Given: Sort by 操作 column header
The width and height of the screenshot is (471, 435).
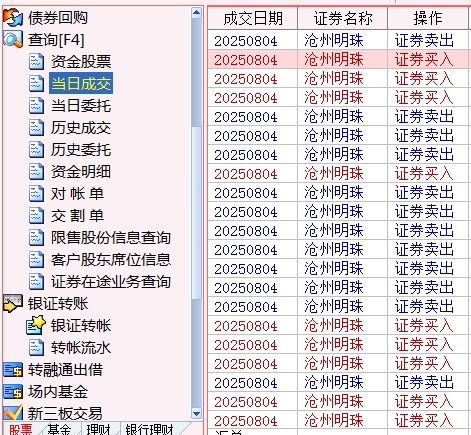Looking at the screenshot, I should tap(428, 18).
